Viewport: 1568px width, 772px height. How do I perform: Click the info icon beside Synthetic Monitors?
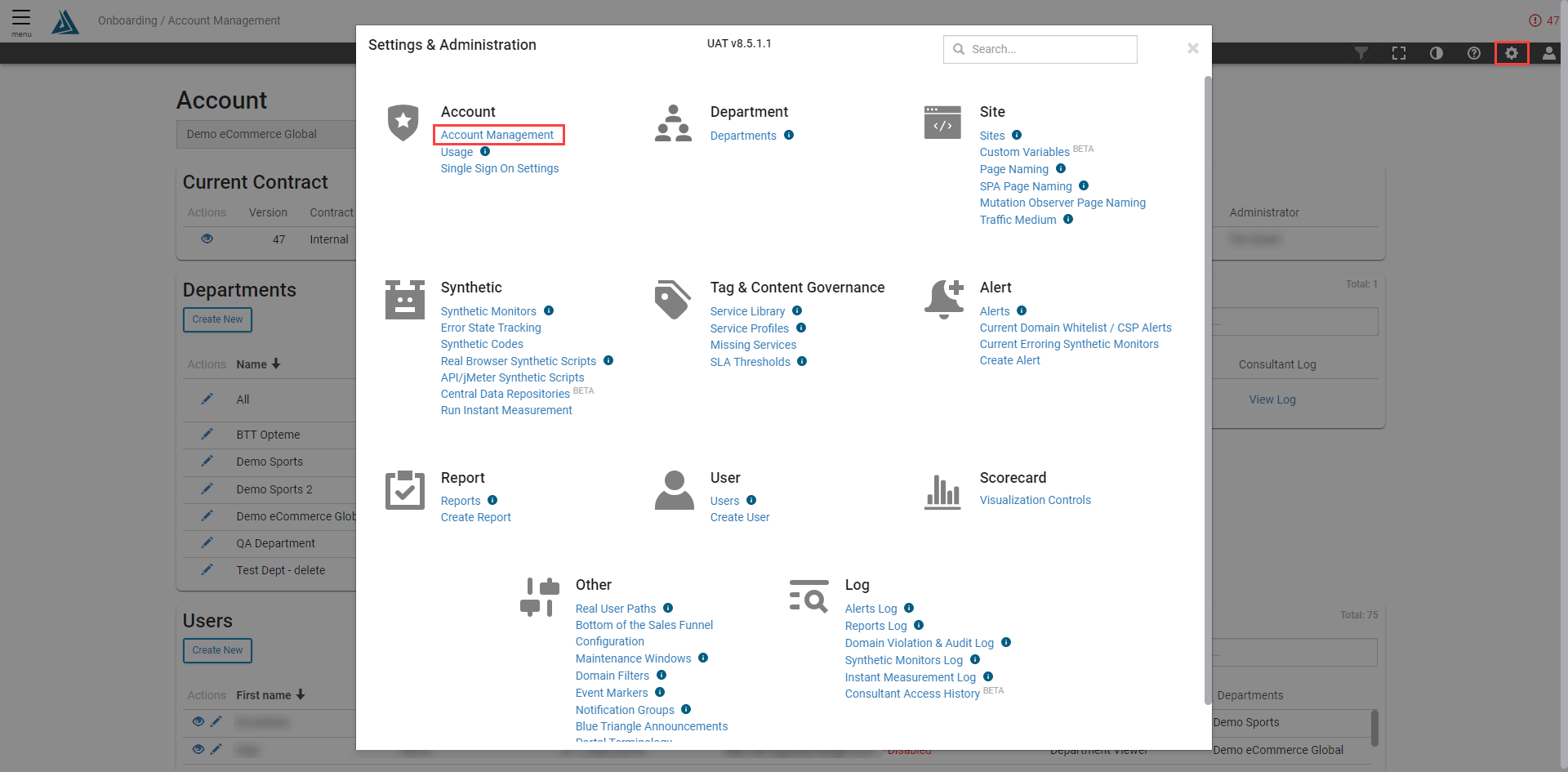click(549, 310)
